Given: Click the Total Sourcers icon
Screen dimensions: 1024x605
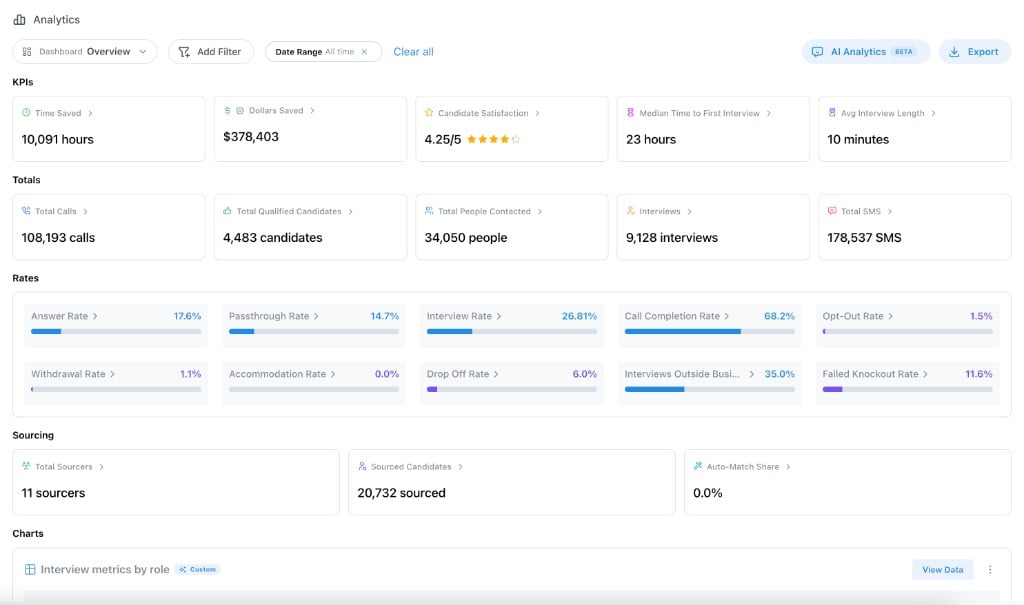Looking at the screenshot, I should [x=26, y=466].
